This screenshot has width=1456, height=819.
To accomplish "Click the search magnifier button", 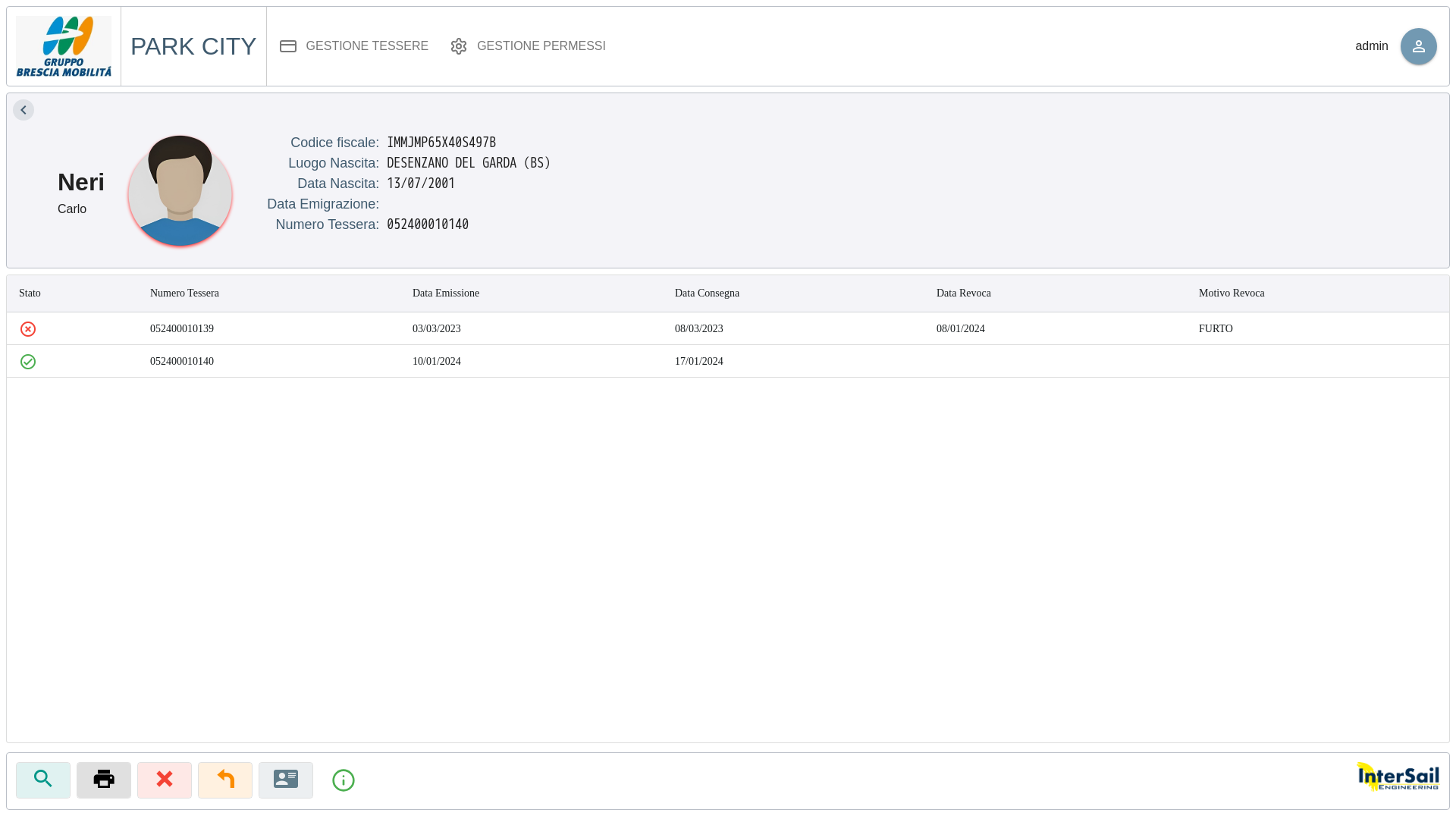I will click(43, 780).
